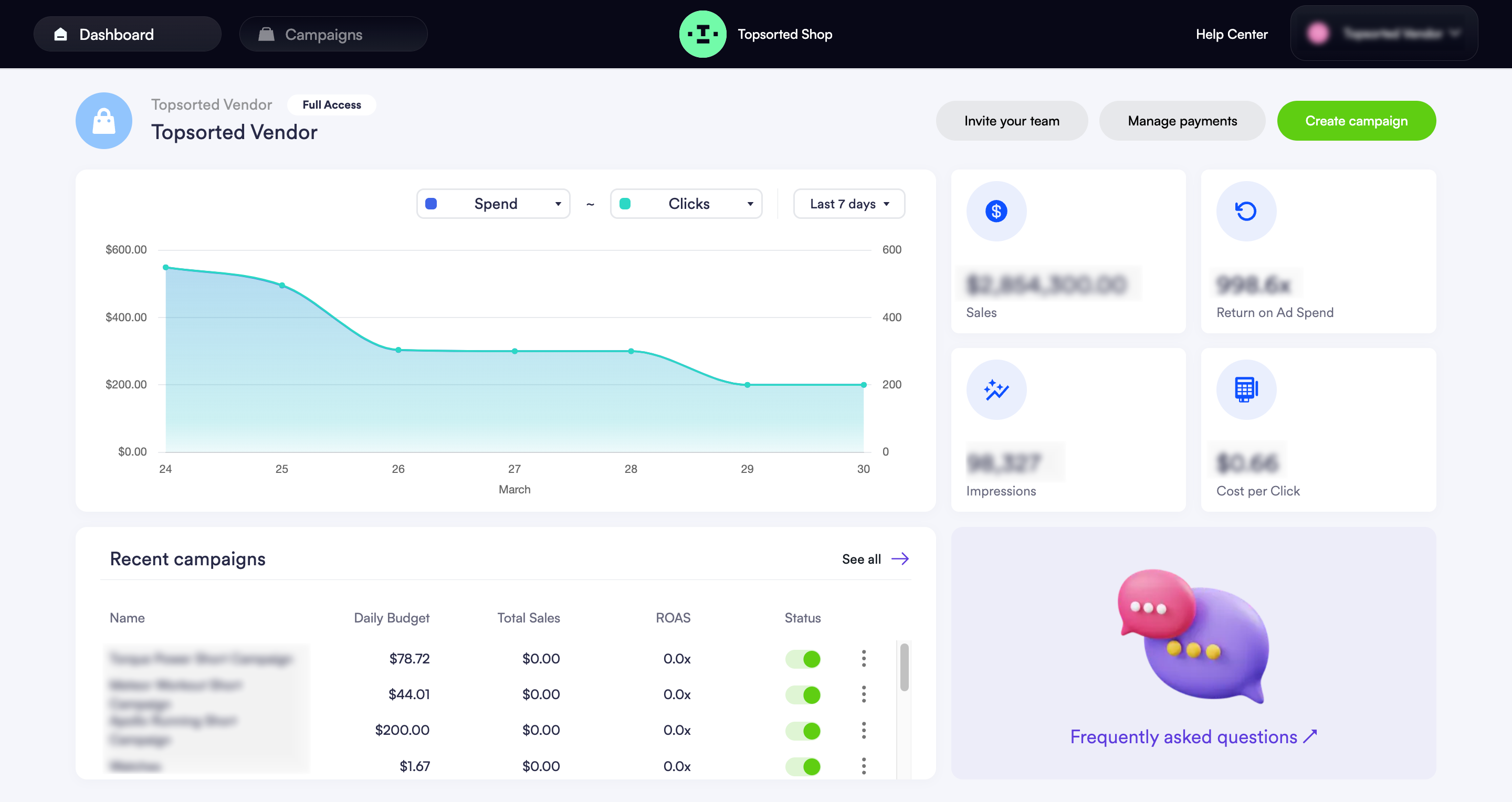Open options menu for $200.00 campaign
Screen dimensions: 1512x802
tap(864, 731)
